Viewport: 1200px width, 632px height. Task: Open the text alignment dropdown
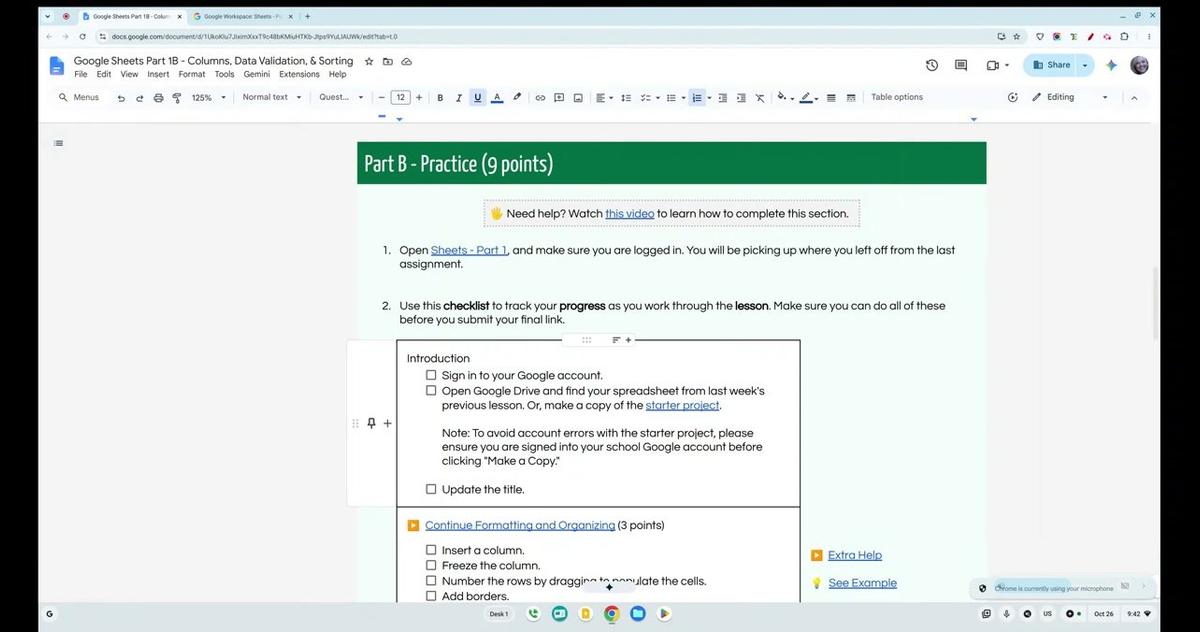tap(605, 98)
